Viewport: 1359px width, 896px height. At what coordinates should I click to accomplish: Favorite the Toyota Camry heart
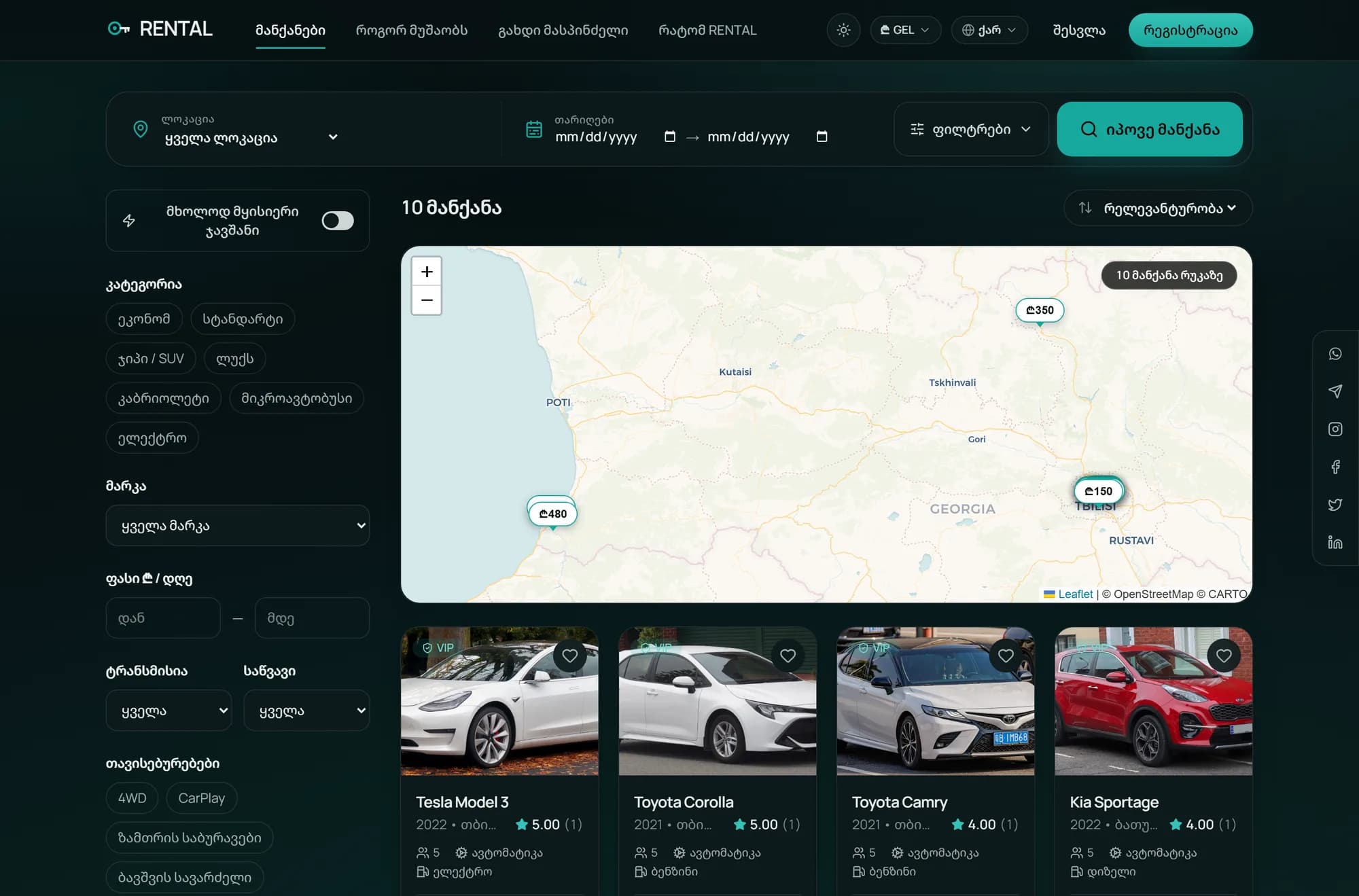(1006, 656)
